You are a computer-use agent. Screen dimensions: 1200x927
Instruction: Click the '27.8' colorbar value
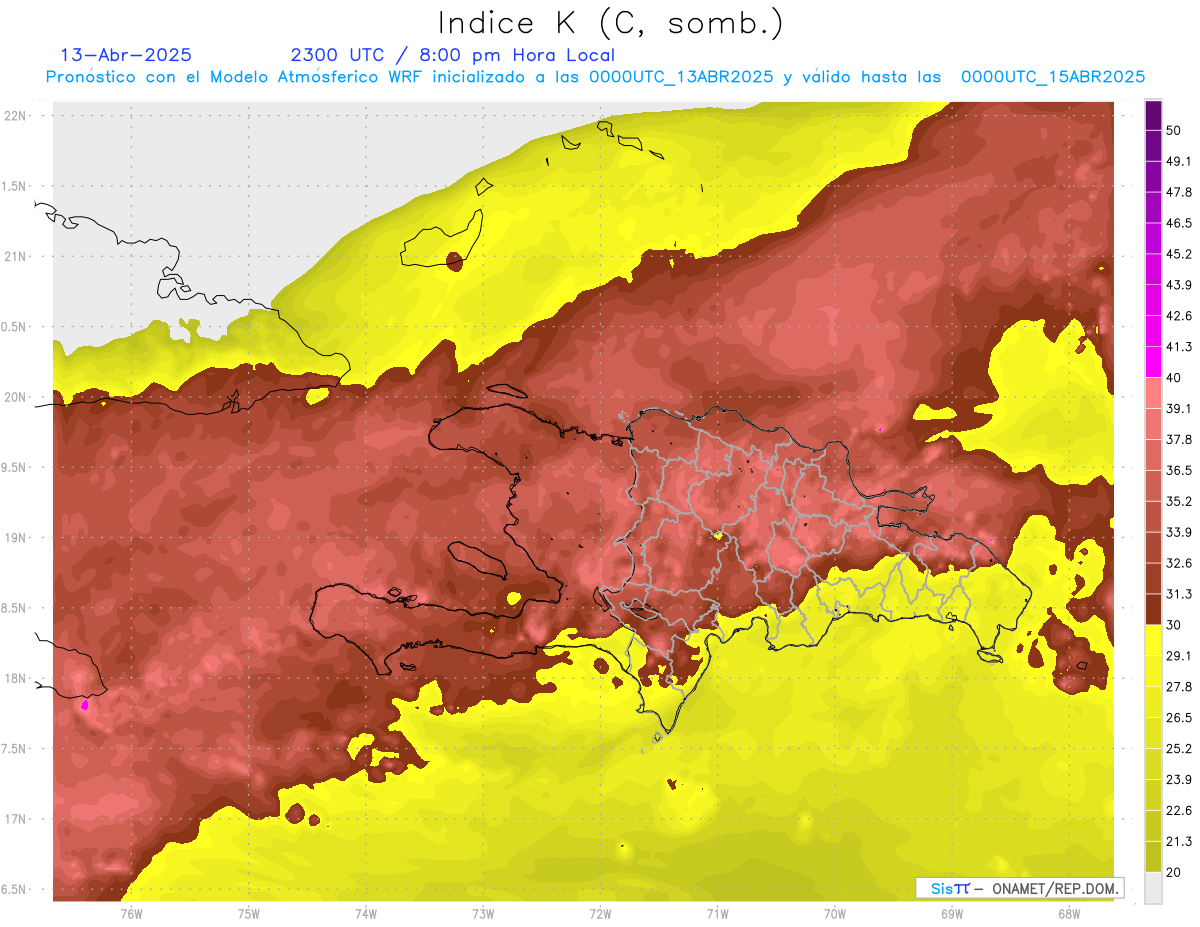pyautogui.click(x=1179, y=687)
